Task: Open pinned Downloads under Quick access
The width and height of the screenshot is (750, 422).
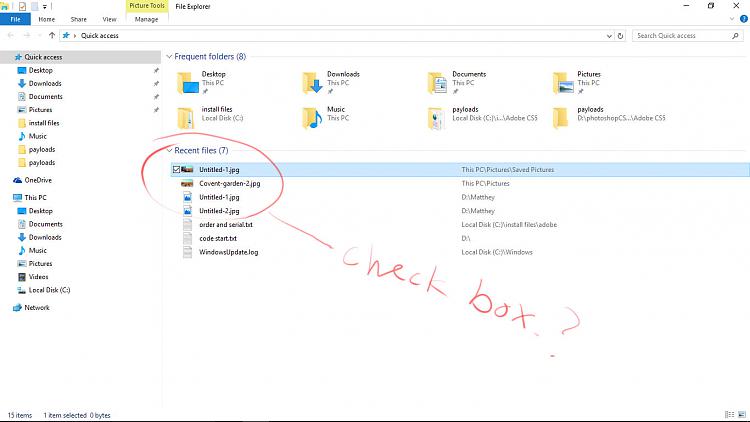Action: [x=45, y=83]
